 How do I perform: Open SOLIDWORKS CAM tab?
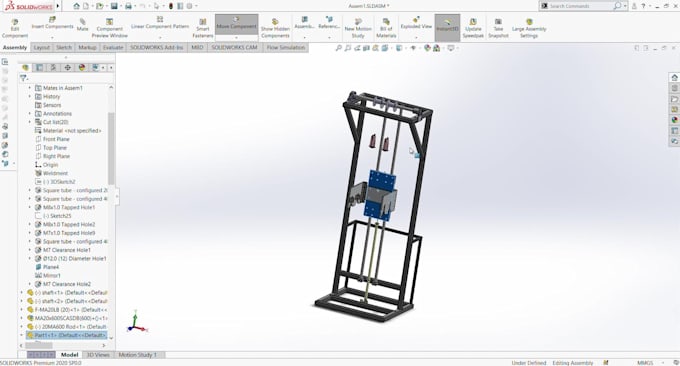coord(234,48)
